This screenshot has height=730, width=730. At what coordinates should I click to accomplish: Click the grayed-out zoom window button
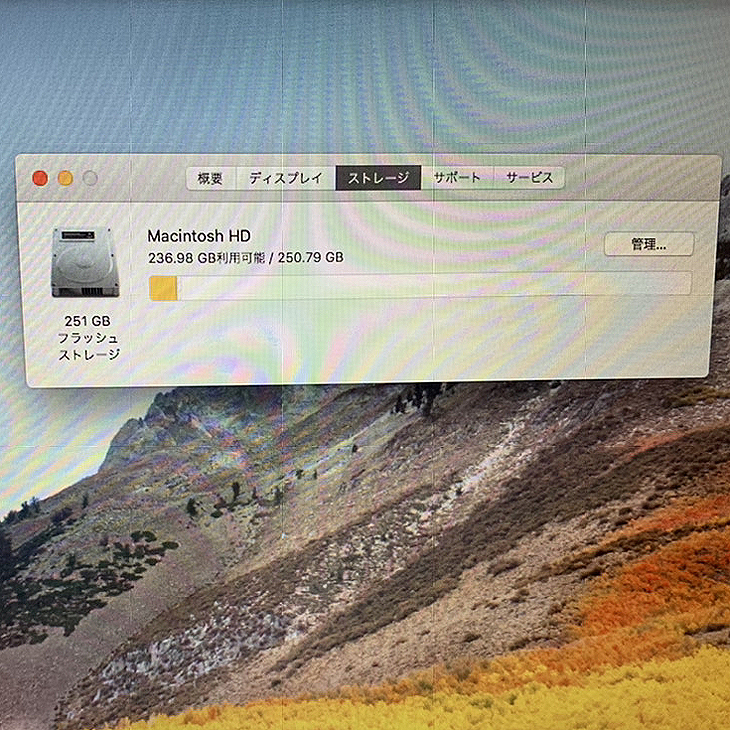pyautogui.click(x=90, y=178)
